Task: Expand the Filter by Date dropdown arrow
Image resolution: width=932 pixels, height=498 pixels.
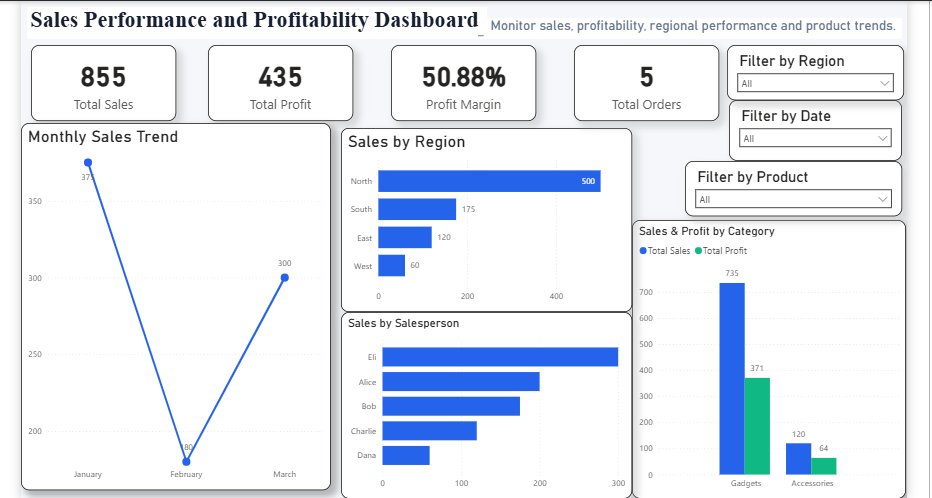Action: tap(883, 138)
